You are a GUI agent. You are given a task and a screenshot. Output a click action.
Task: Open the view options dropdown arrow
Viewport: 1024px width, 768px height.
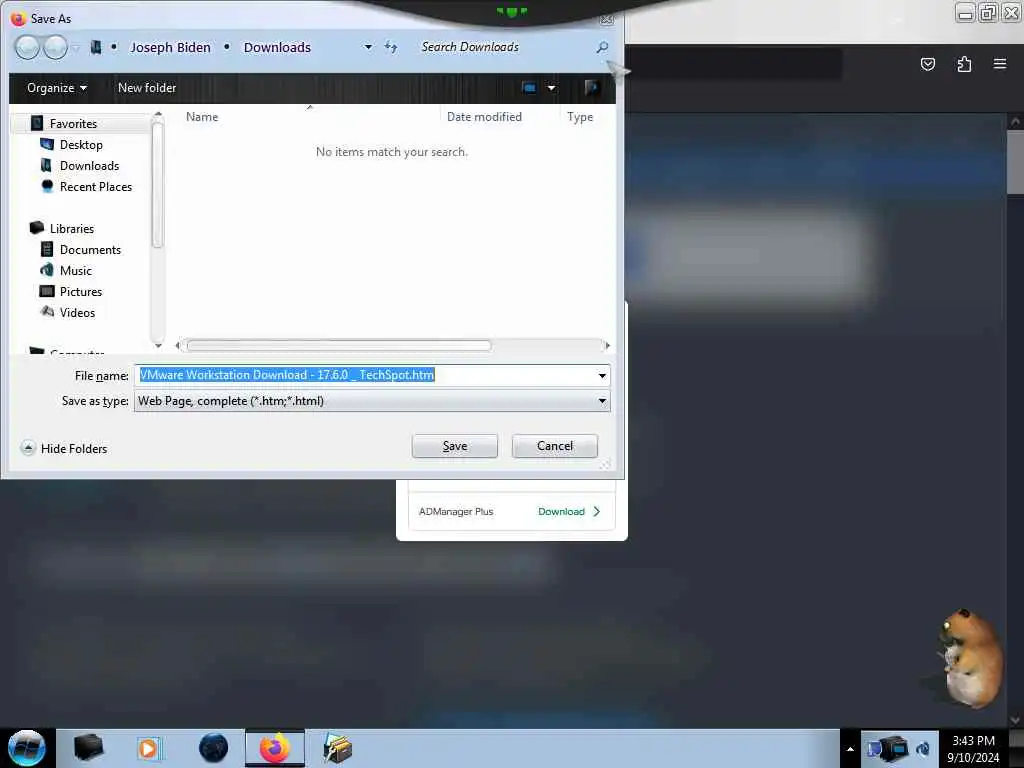pyautogui.click(x=552, y=88)
